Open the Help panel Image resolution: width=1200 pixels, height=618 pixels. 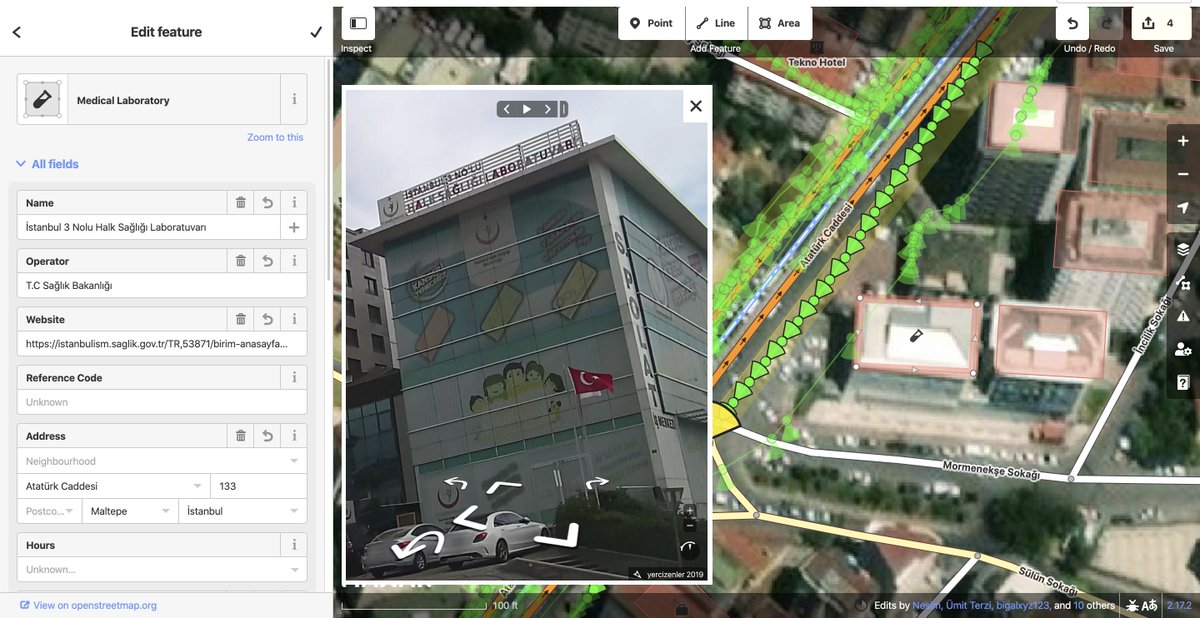(x=1183, y=382)
